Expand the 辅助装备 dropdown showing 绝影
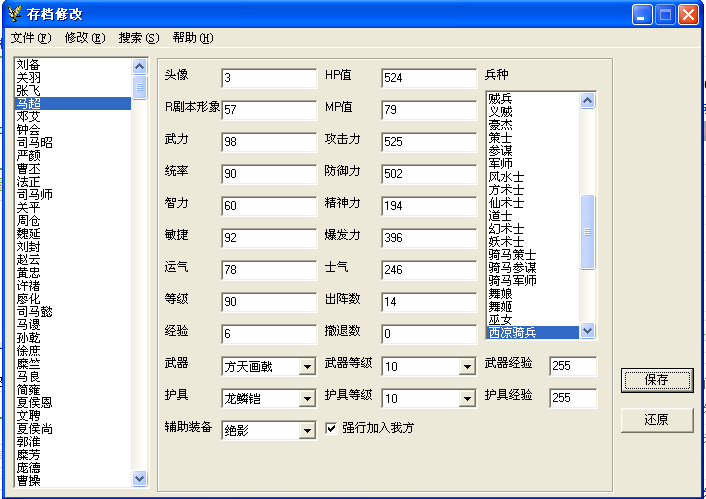The image size is (706, 499). pyautogui.click(x=308, y=431)
